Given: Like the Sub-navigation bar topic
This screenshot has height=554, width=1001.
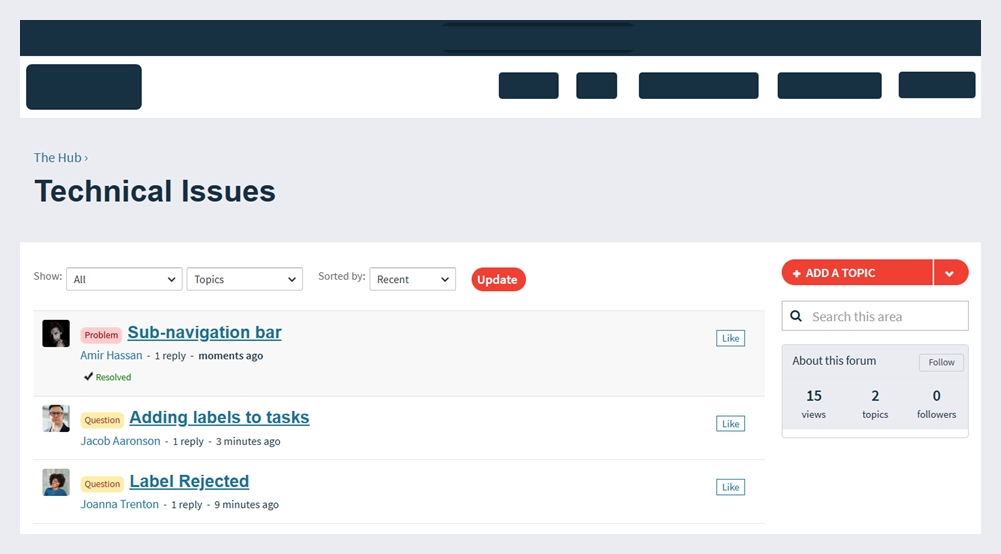Looking at the screenshot, I should coord(730,338).
